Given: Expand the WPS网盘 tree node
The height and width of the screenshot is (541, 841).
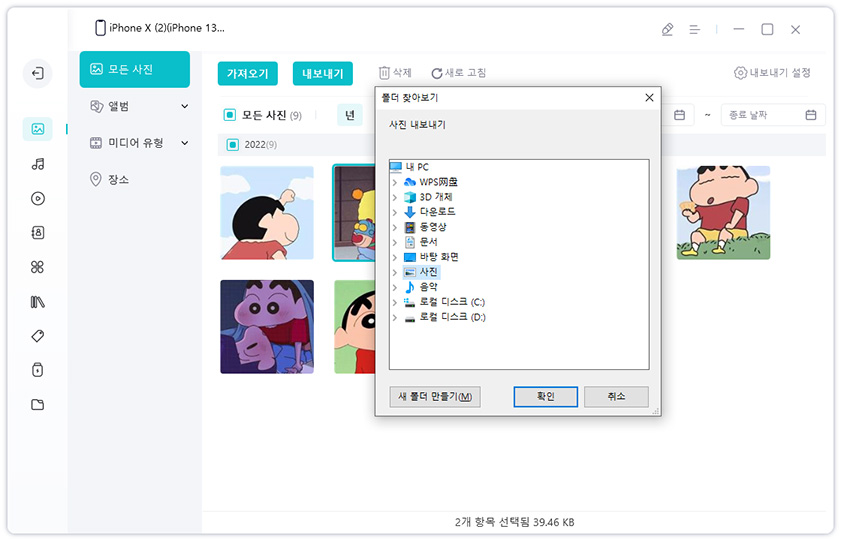Looking at the screenshot, I should [x=395, y=182].
